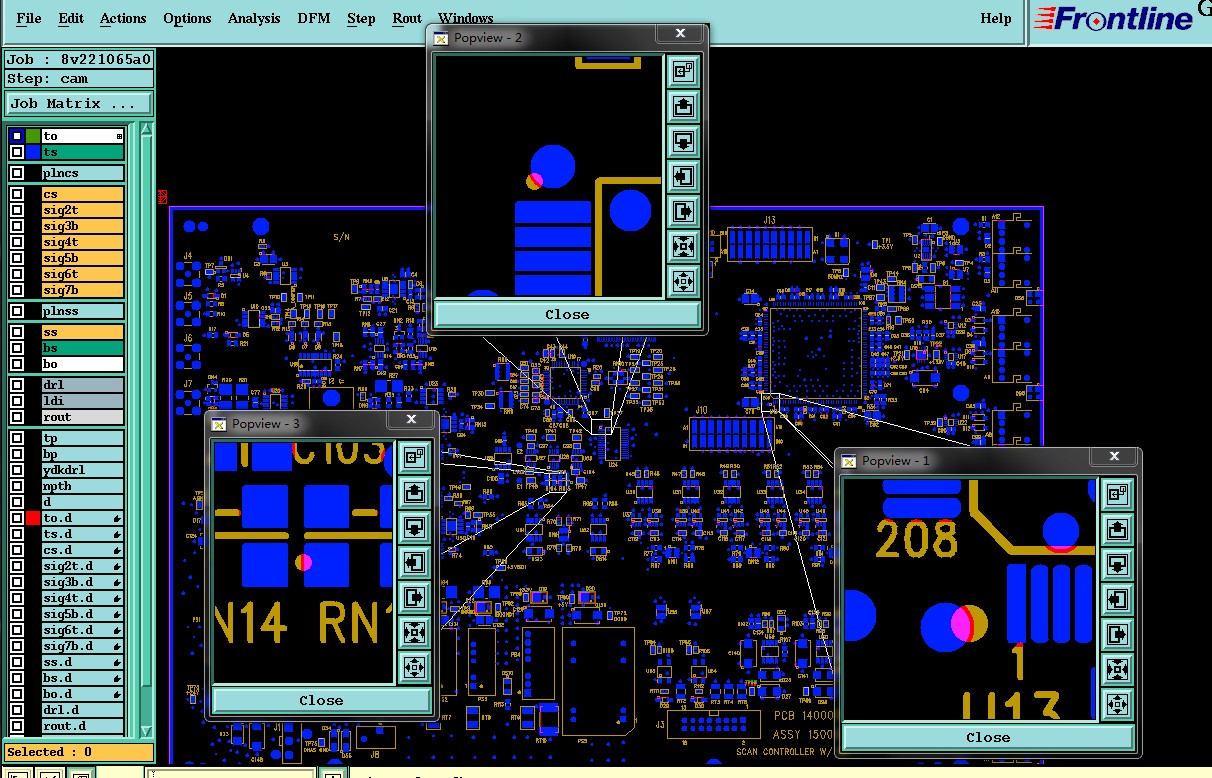This screenshot has width=1212, height=778.
Task: Click inward-arrows zoom icon in Popview - 2
Action: 683,246
